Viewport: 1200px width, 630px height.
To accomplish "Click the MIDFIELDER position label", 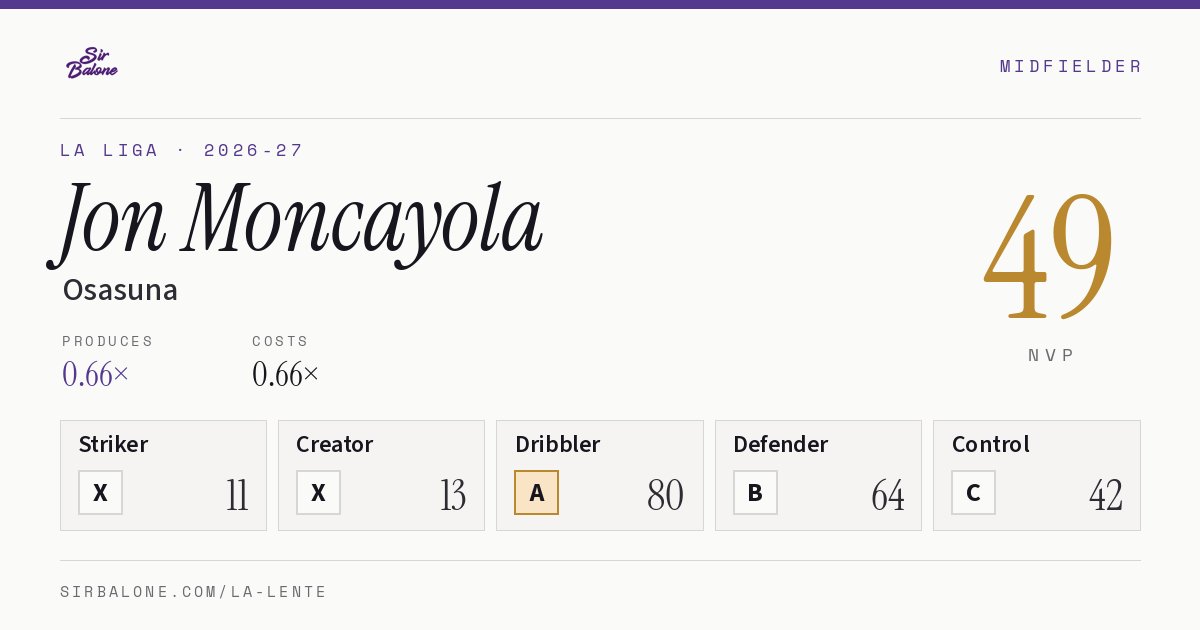I will click(1071, 66).
